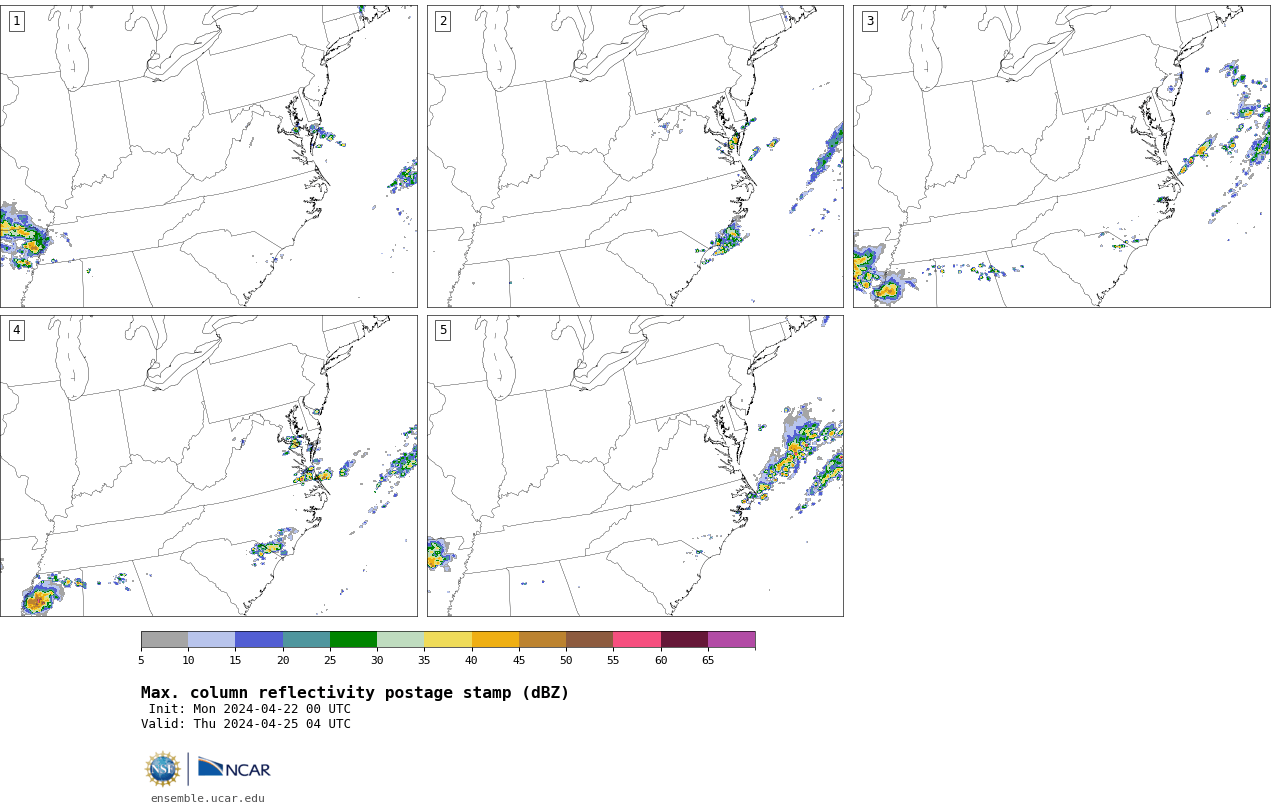
Task: Open ensemble member 5 map thumbnail
Action: pos(635,466)
